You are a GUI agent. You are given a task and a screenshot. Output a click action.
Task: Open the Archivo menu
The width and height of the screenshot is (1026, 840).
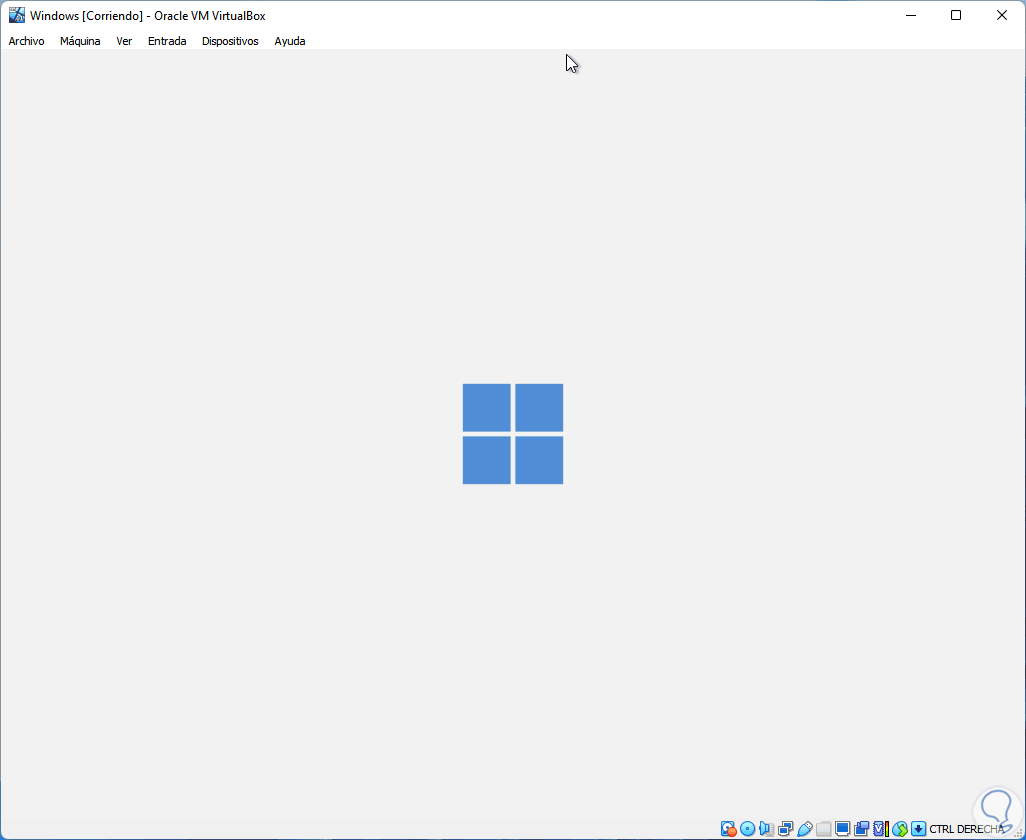tap(26, 41)
